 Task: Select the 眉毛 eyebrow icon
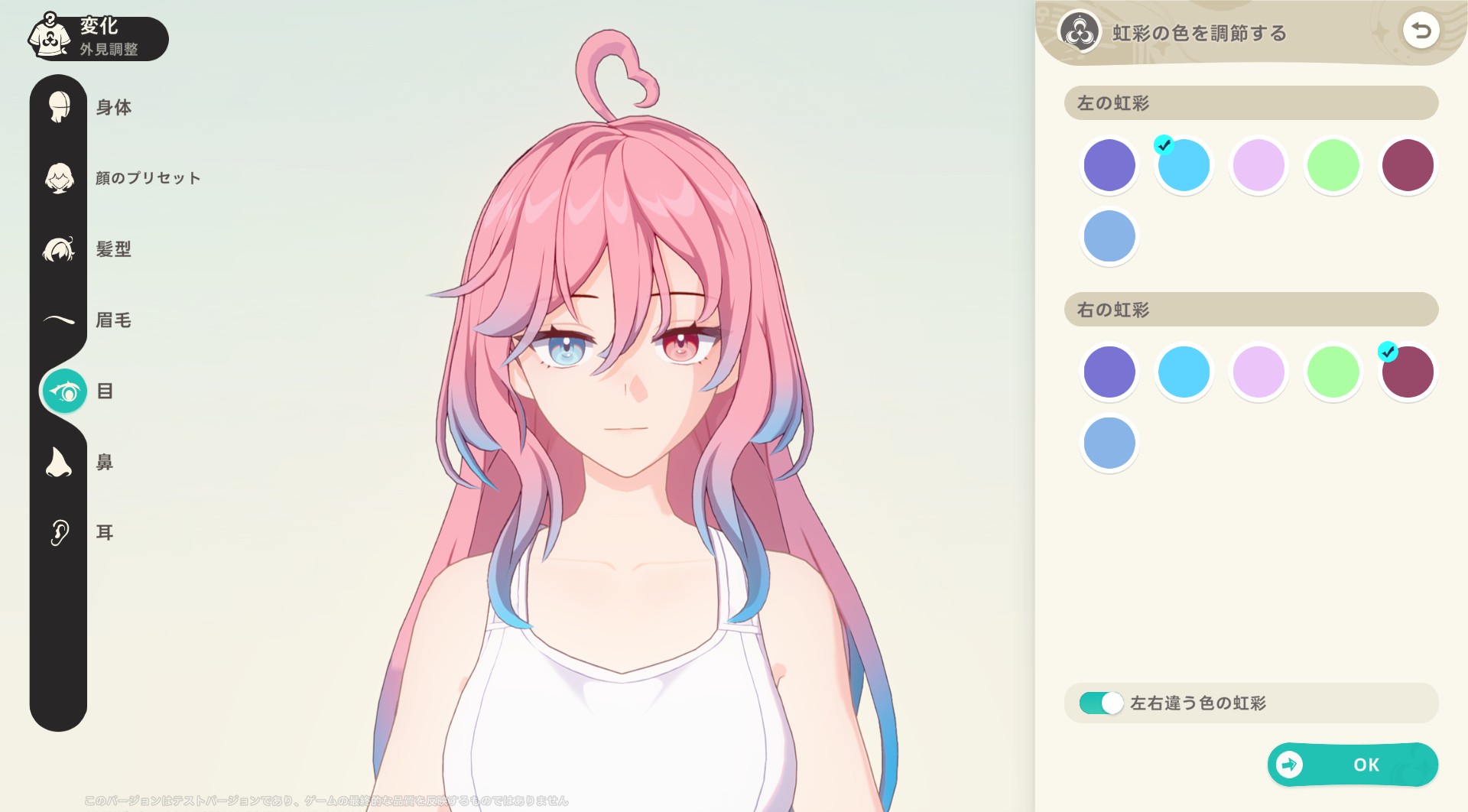59,320
